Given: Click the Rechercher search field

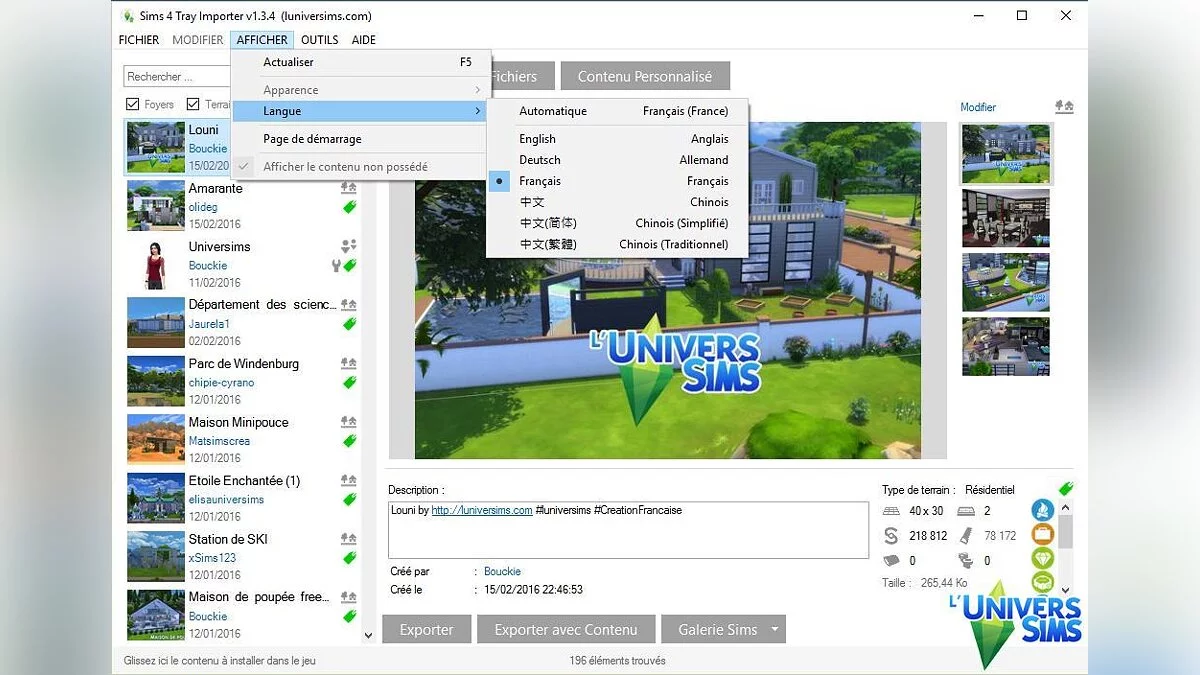Looking at the screenshot, I should click(176, 76).
